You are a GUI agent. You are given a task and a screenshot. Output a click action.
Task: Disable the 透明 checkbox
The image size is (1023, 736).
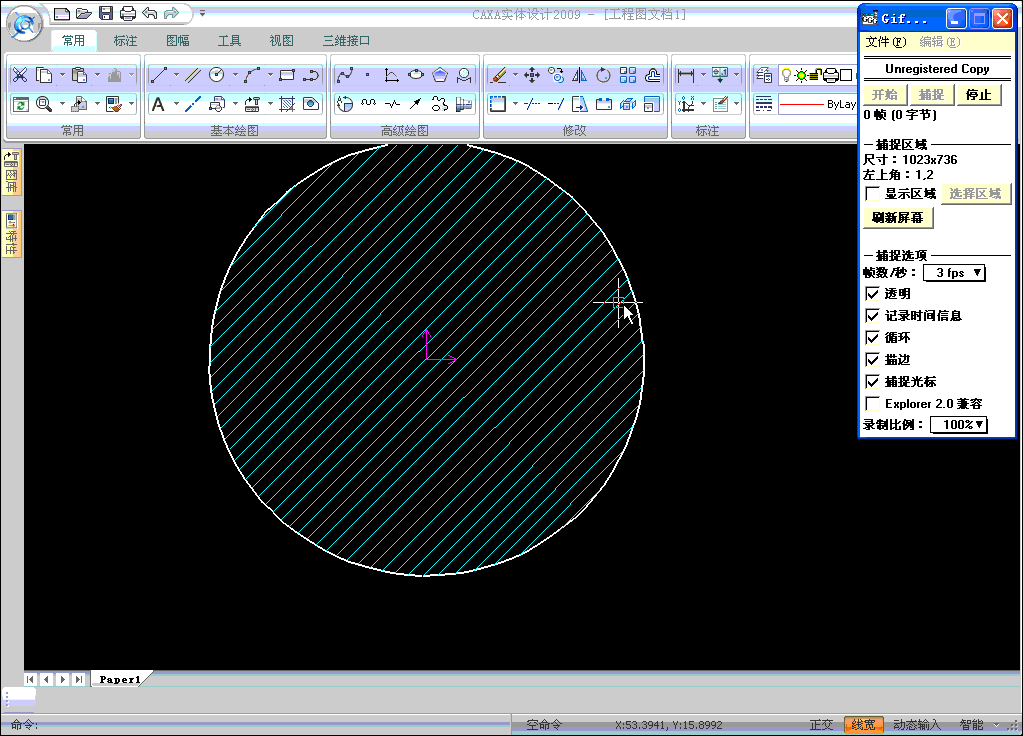coord(872,294)
